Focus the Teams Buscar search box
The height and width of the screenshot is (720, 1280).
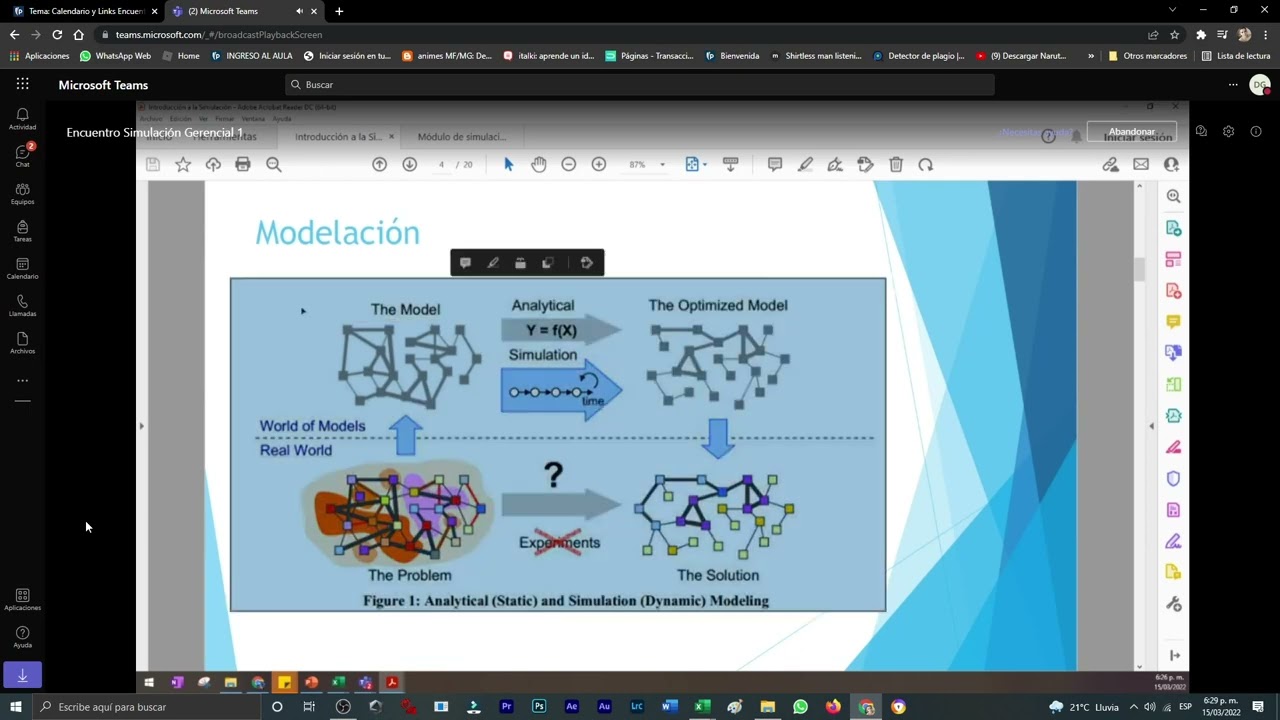point(640,85)
